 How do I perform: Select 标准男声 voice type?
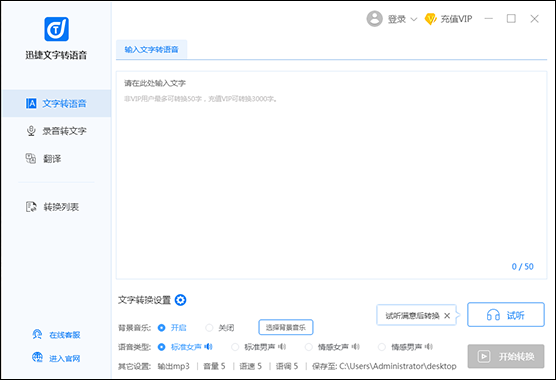coord(235,347)
